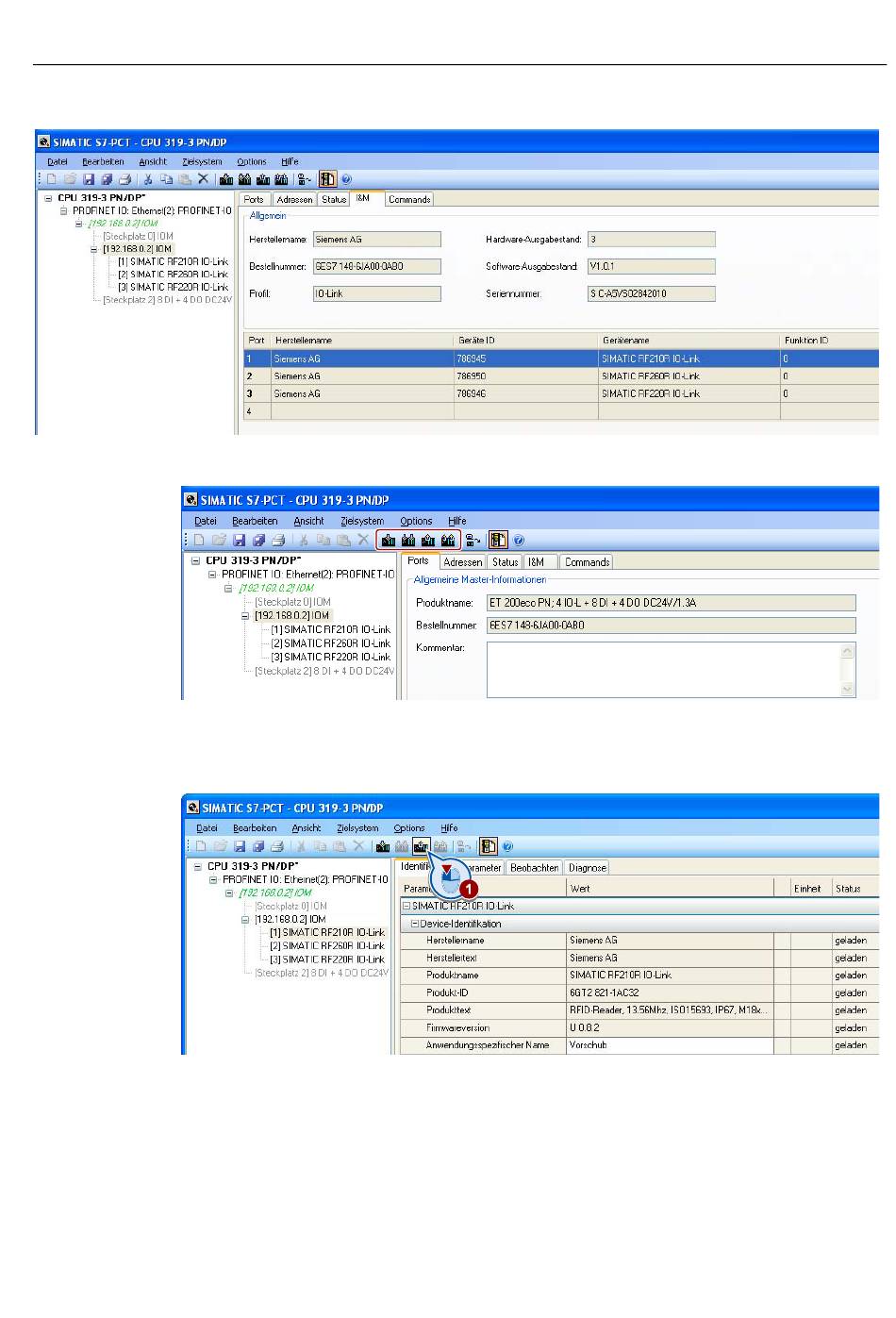Open the Datei menu in the top window
896x1318 pixels.
[x=58, y=161]
